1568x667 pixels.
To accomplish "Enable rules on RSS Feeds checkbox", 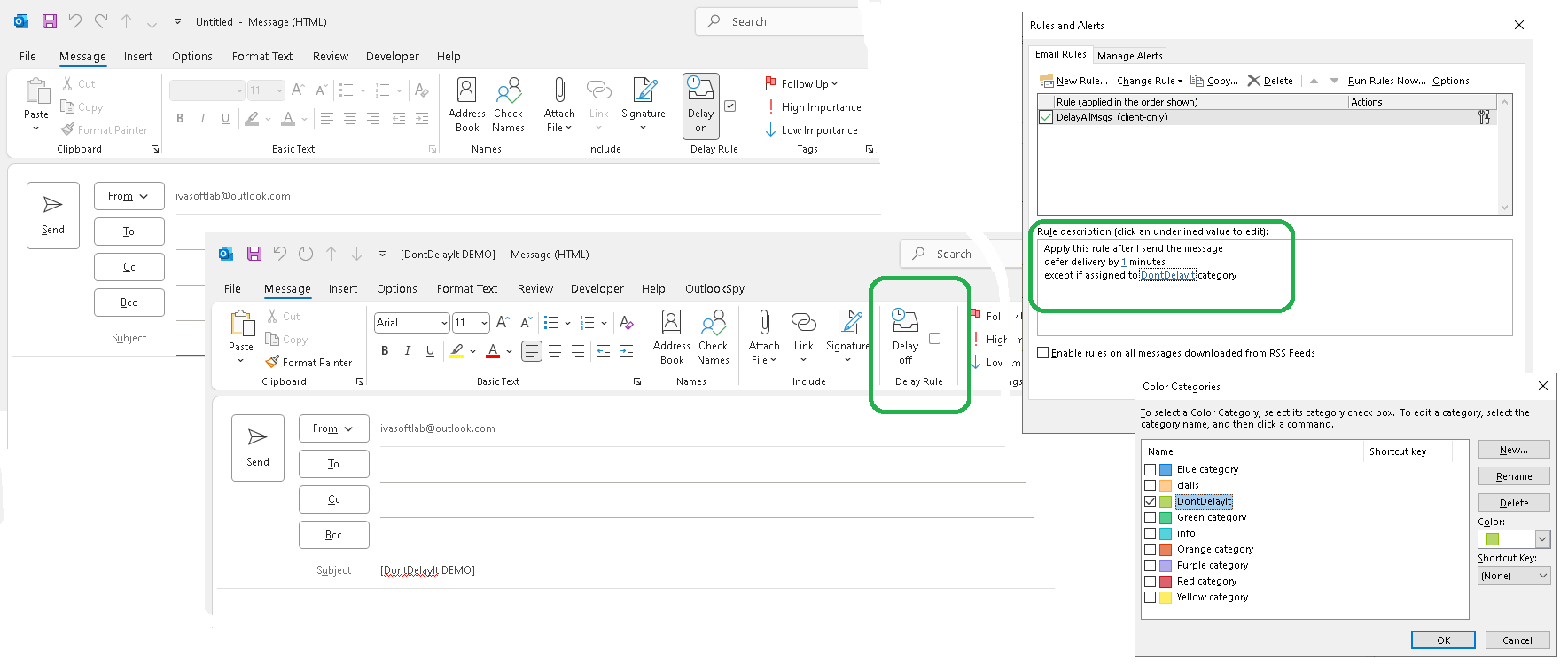I will click(x=1043, y=353).
